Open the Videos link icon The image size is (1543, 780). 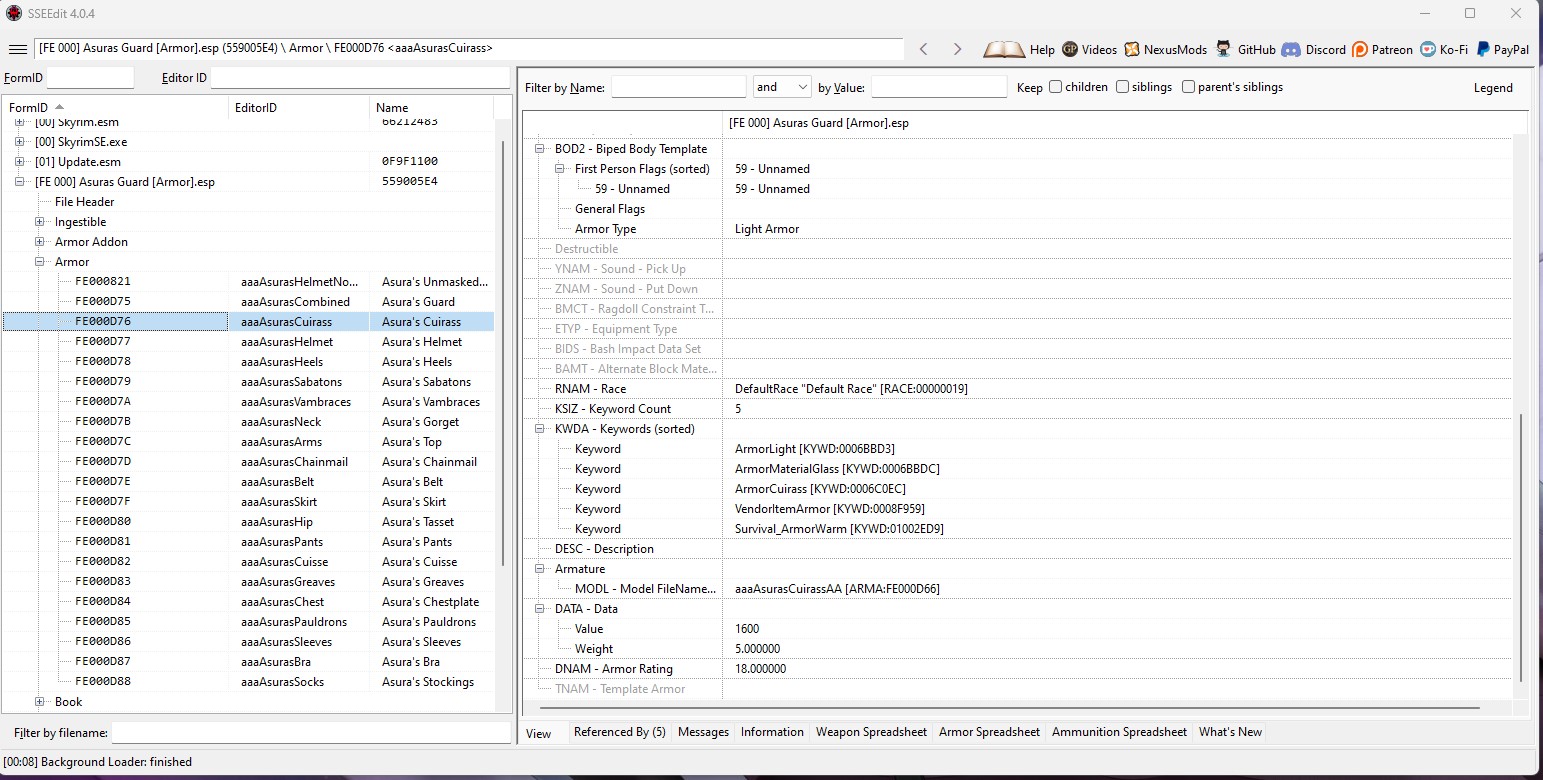coord(1070,49)
